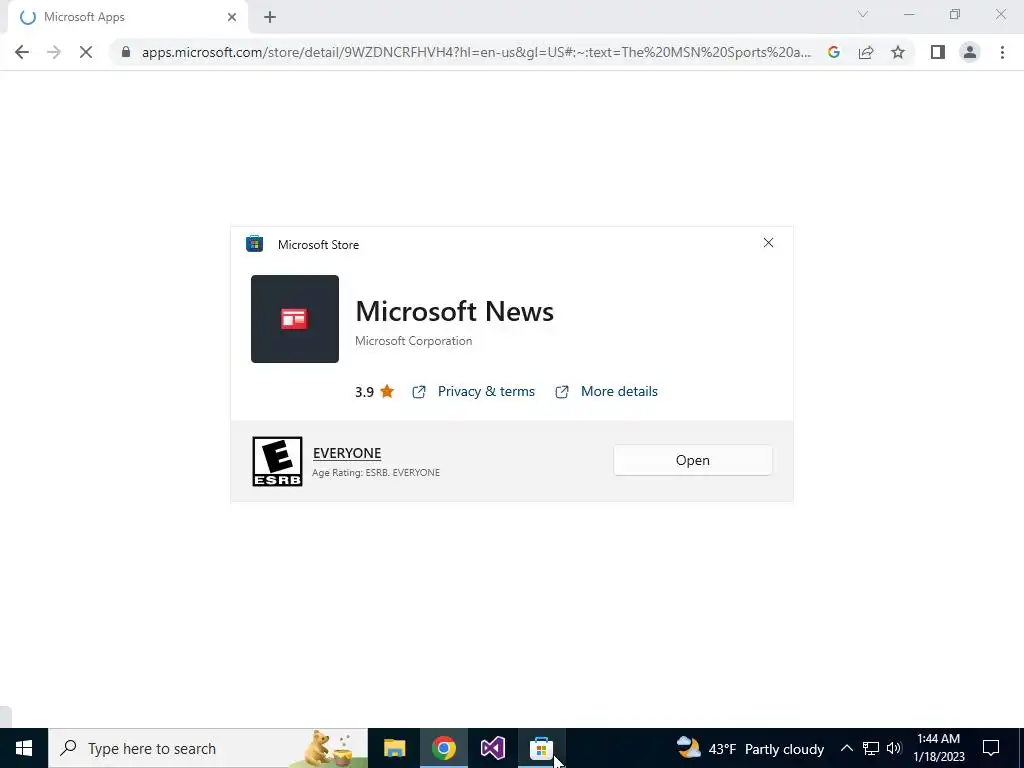The width and height of the screenshot is (1024, 768).
Task: Click the Open button
Action: [x=693, y=460]
